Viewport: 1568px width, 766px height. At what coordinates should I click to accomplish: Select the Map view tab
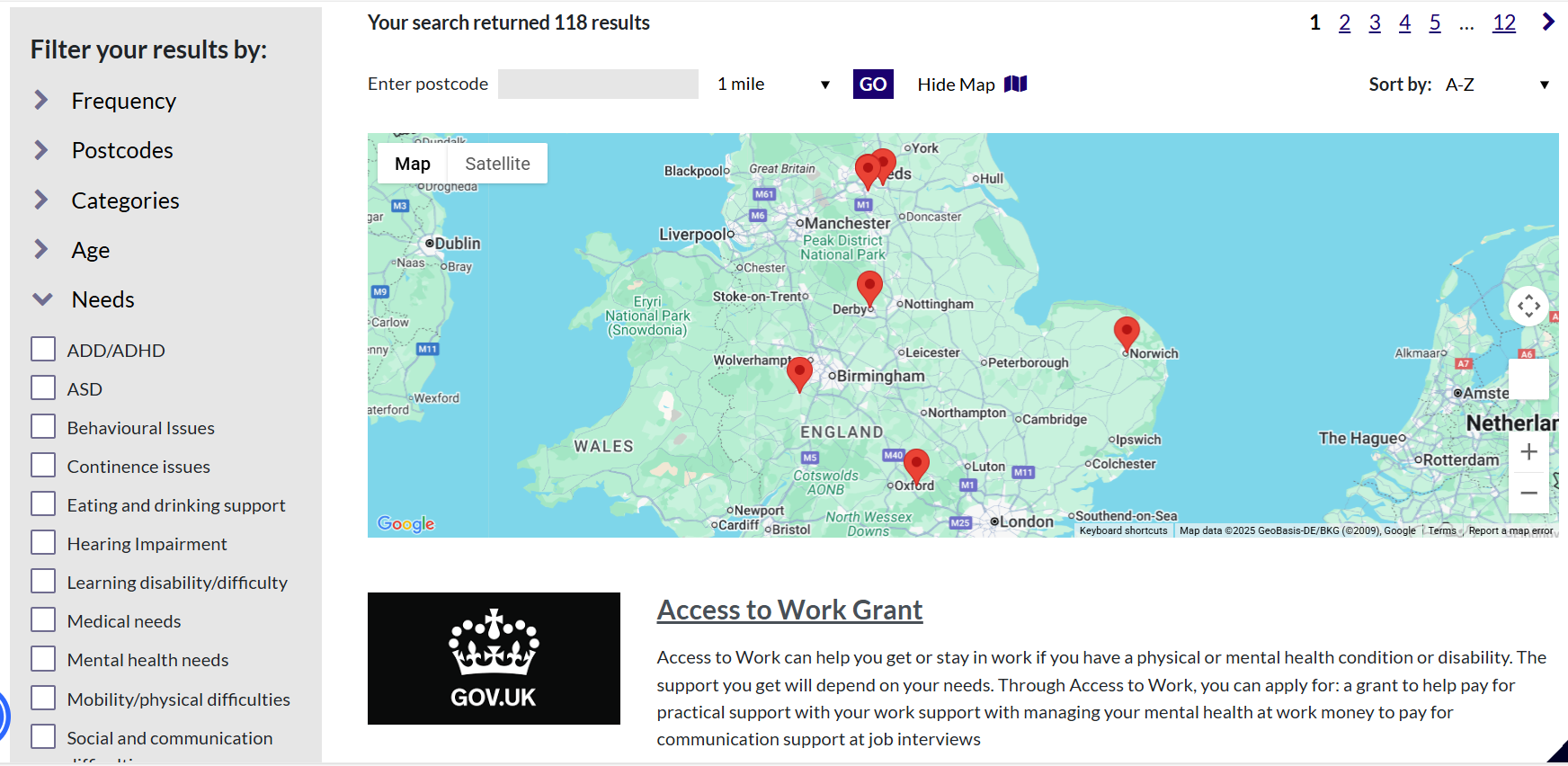412,164
